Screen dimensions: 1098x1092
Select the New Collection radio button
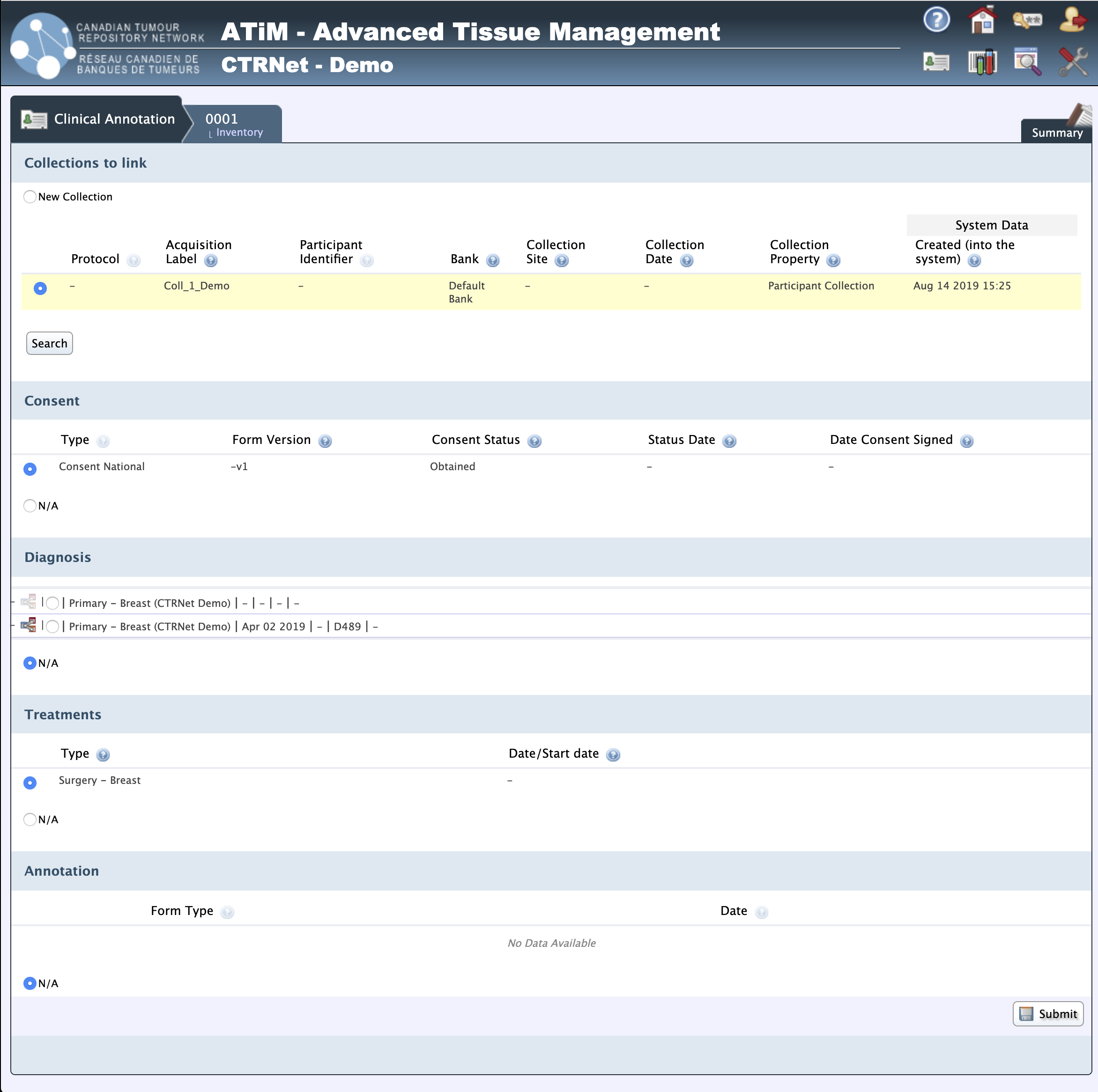click(30, 197)
